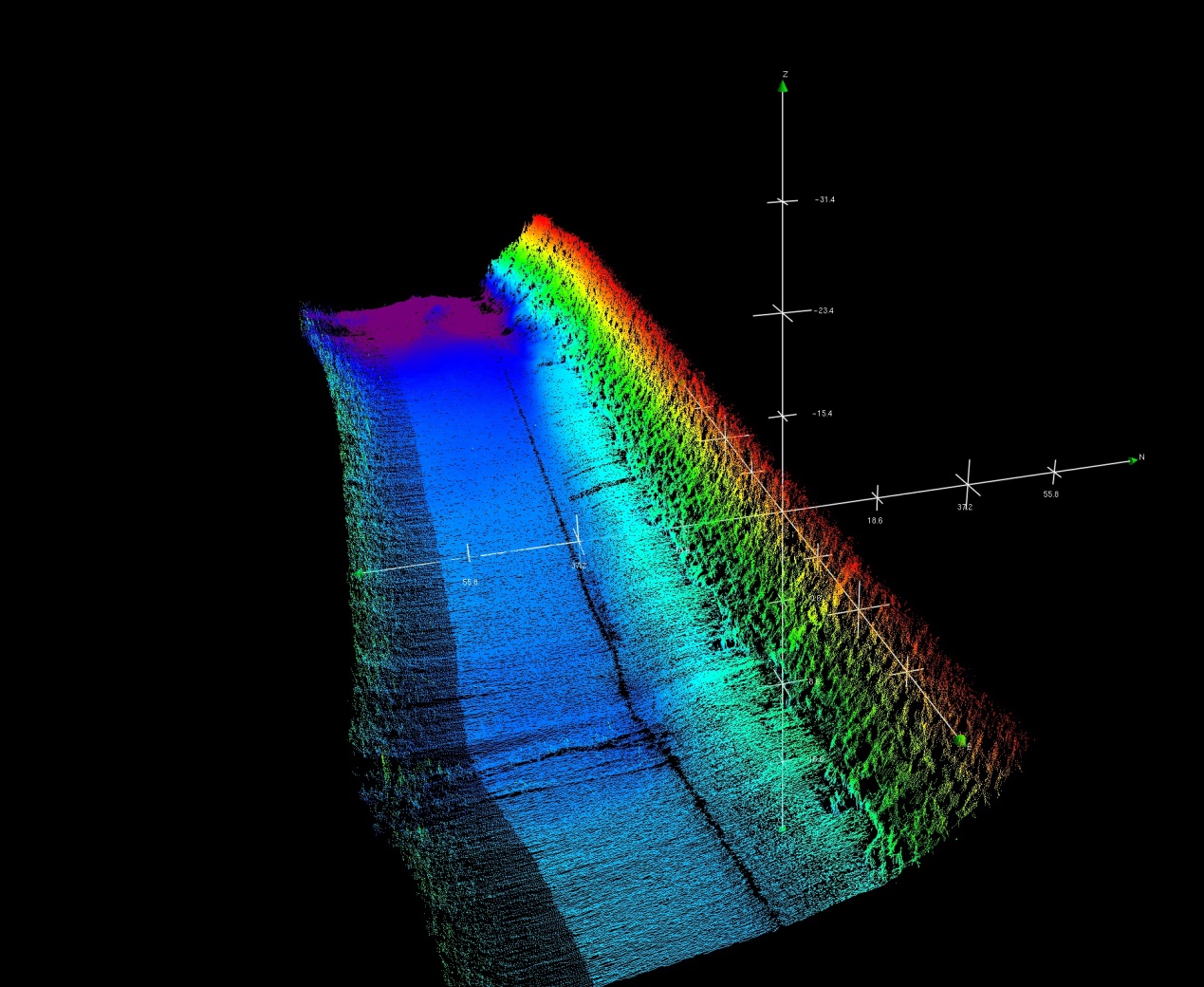The height and width of the screenshot is (987, 1204).
Task: Select the green arrowhead at the left axis end
Action: pyautogui.click(x=360, y=573)
